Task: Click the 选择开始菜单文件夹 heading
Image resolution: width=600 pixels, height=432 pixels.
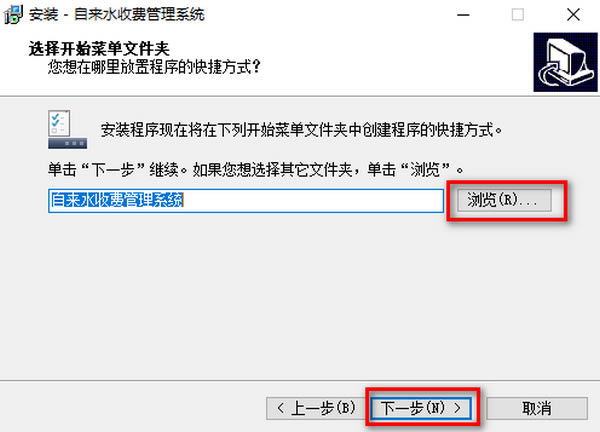Action: click(x=99, y=49)
